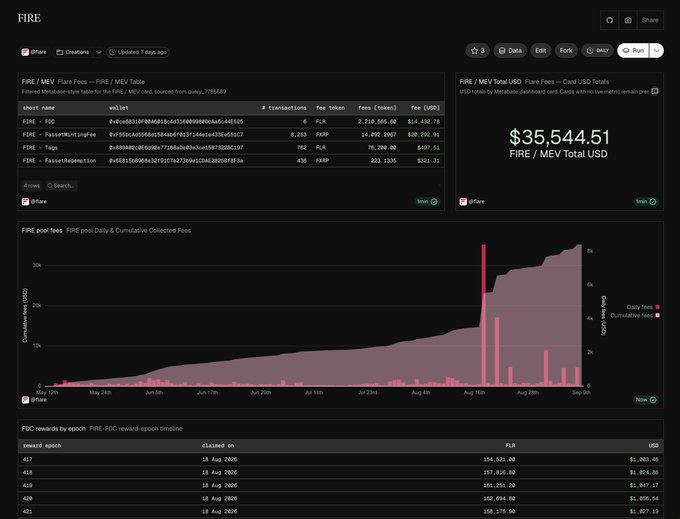Screen dimensions: 680x519
Task: Click the FIRE dashboard title
Action: 29,18
